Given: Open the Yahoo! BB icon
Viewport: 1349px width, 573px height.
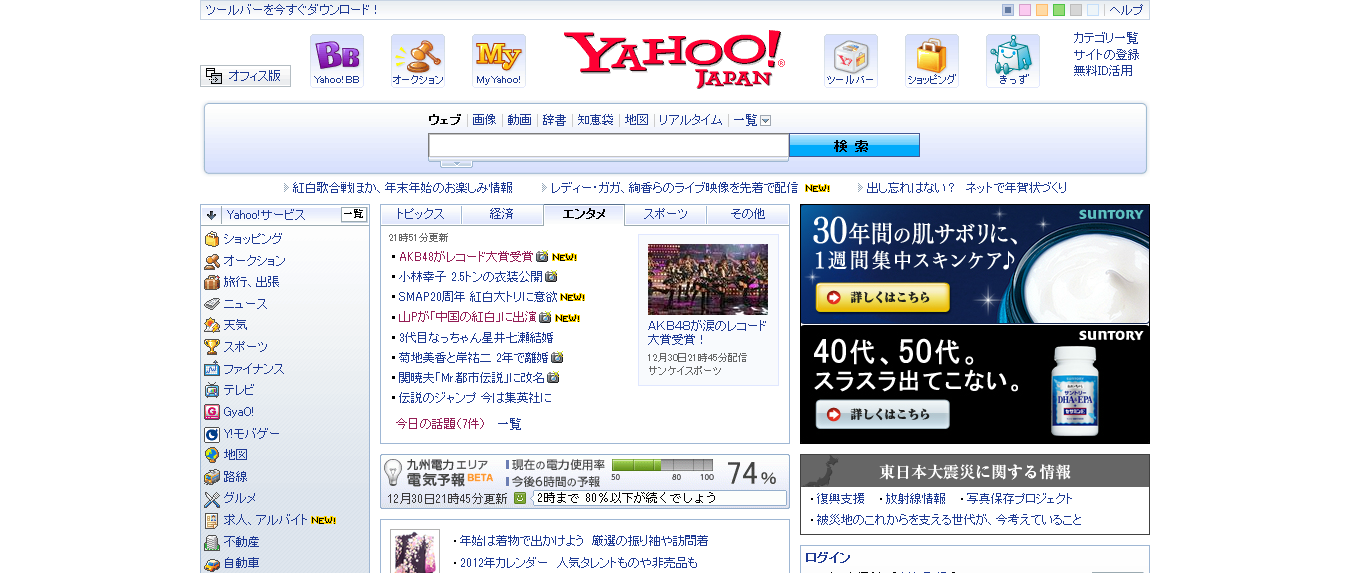Looking at the screenshot, I should 337,61.
